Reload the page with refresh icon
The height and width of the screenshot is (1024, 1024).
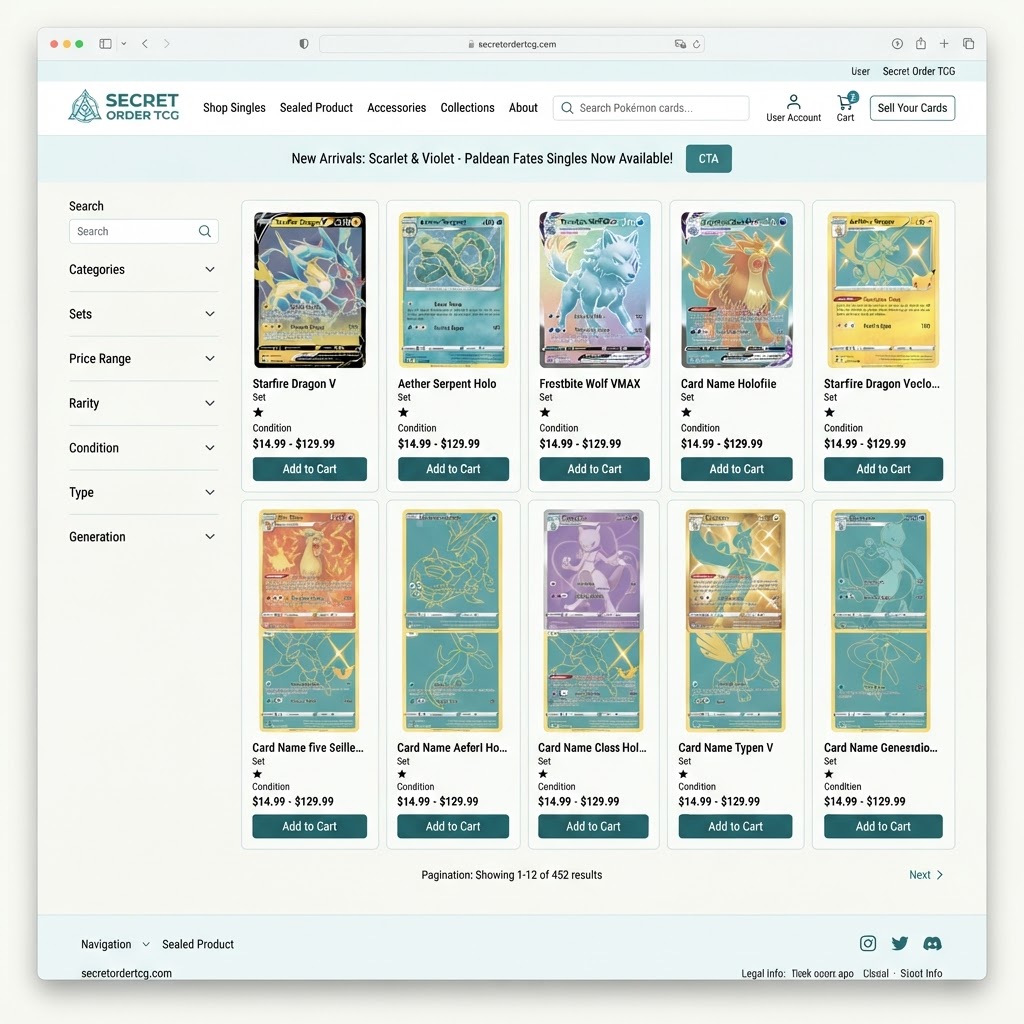(696, 44)
